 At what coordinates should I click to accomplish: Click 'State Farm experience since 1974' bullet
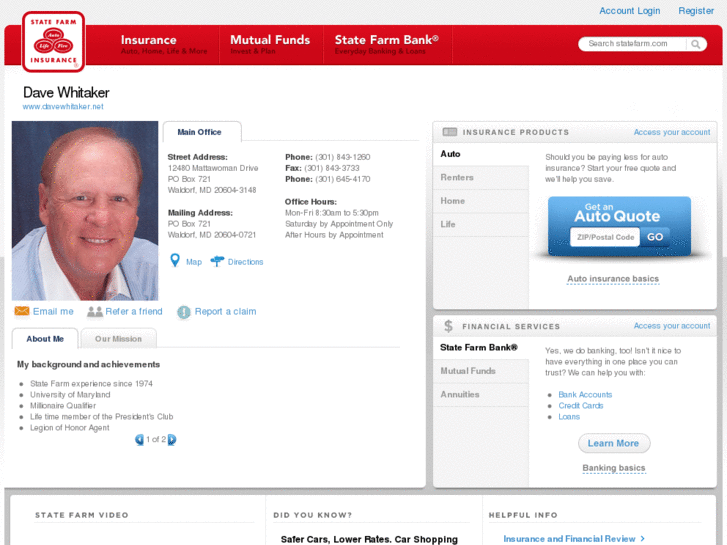click(91, 384)
